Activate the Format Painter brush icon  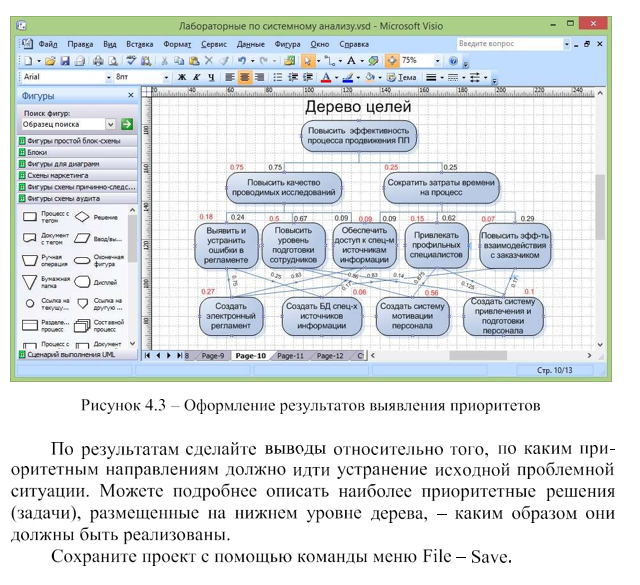[224, 61]
